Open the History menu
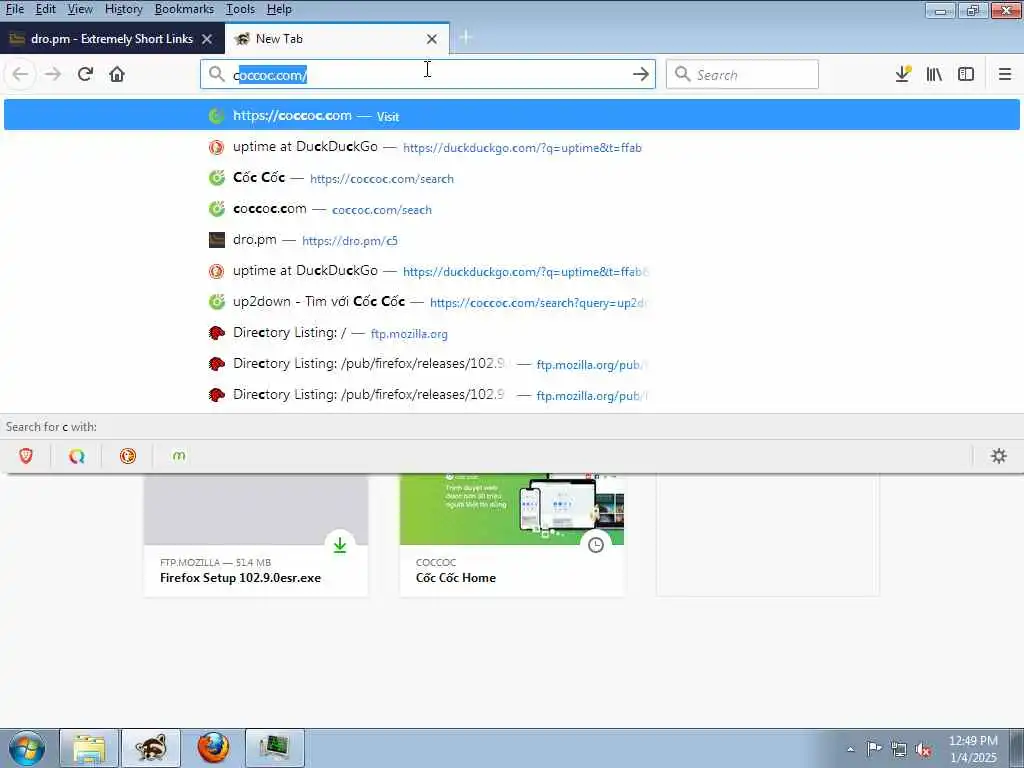 point(123,9)
